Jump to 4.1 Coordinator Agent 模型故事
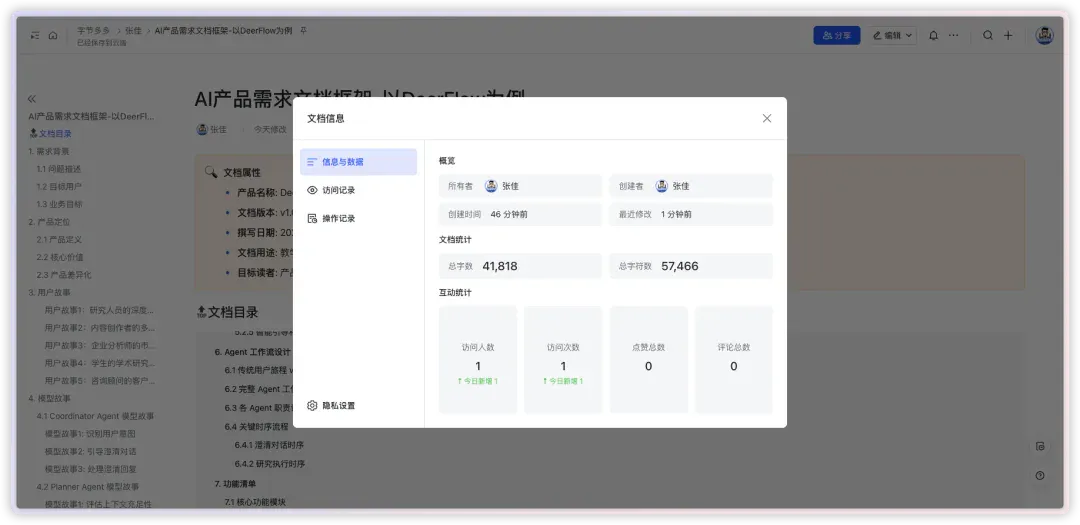The image size is (1080, 525). tap(95, 416)
